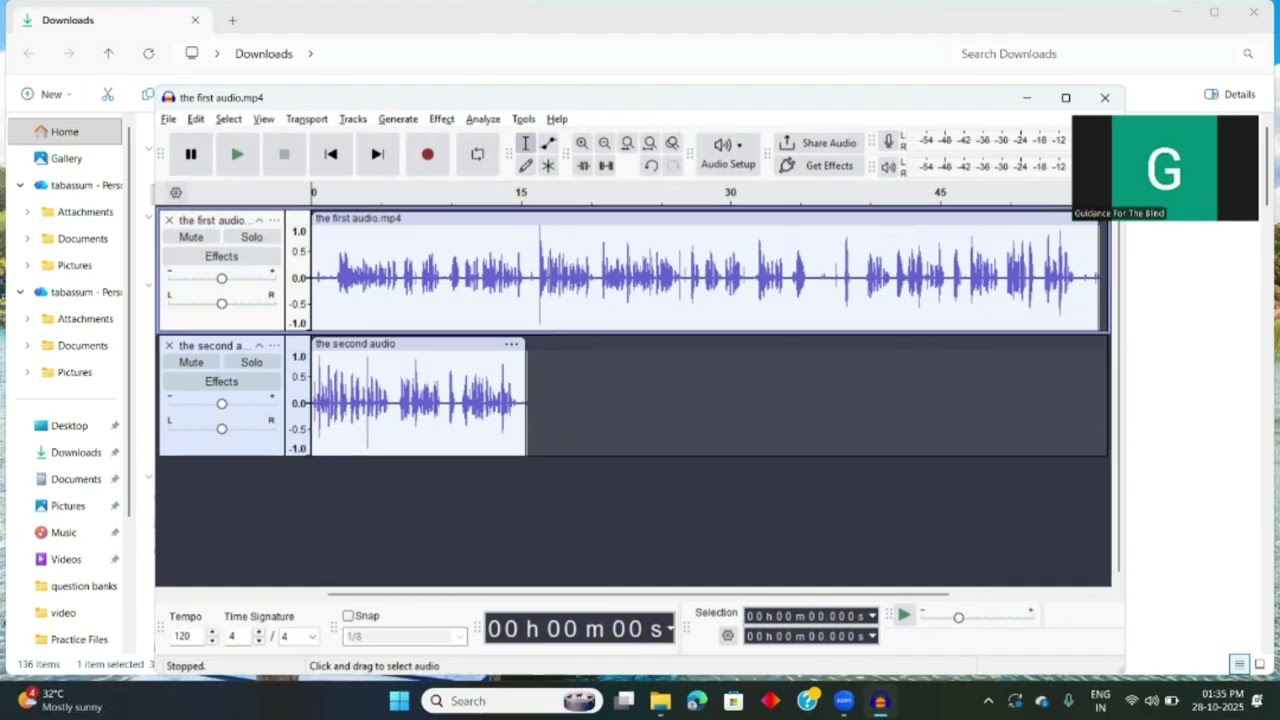Open the Audio Setup dropdown
The width and height of the screenshot is (1280, 720).
tap(727, 154)
